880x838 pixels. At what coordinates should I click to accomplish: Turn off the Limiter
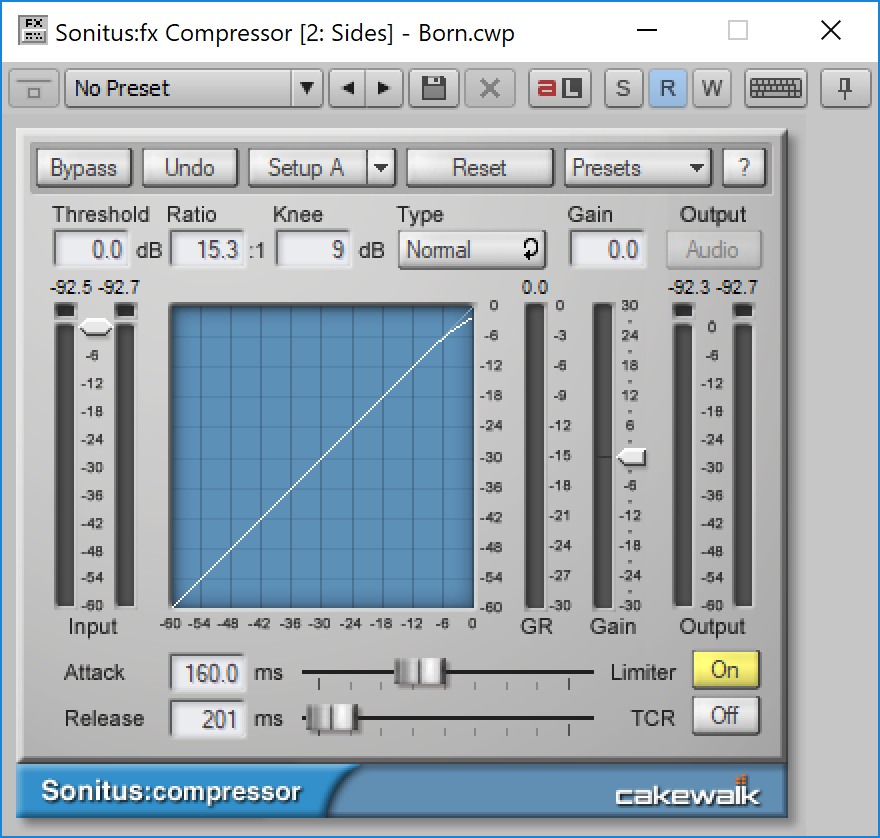coord(725,670)
